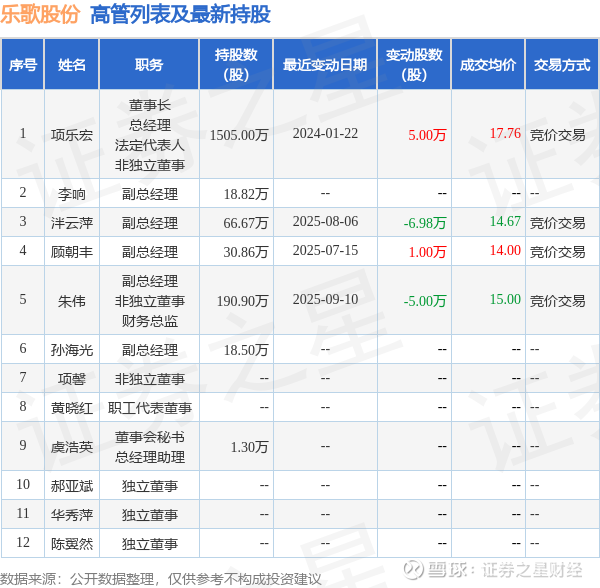Image resolution: width=600 pixels, height=588 pixels.
Task: Select the 成交均价 column header
Action: pyautogui.click(x=488, y=65)
